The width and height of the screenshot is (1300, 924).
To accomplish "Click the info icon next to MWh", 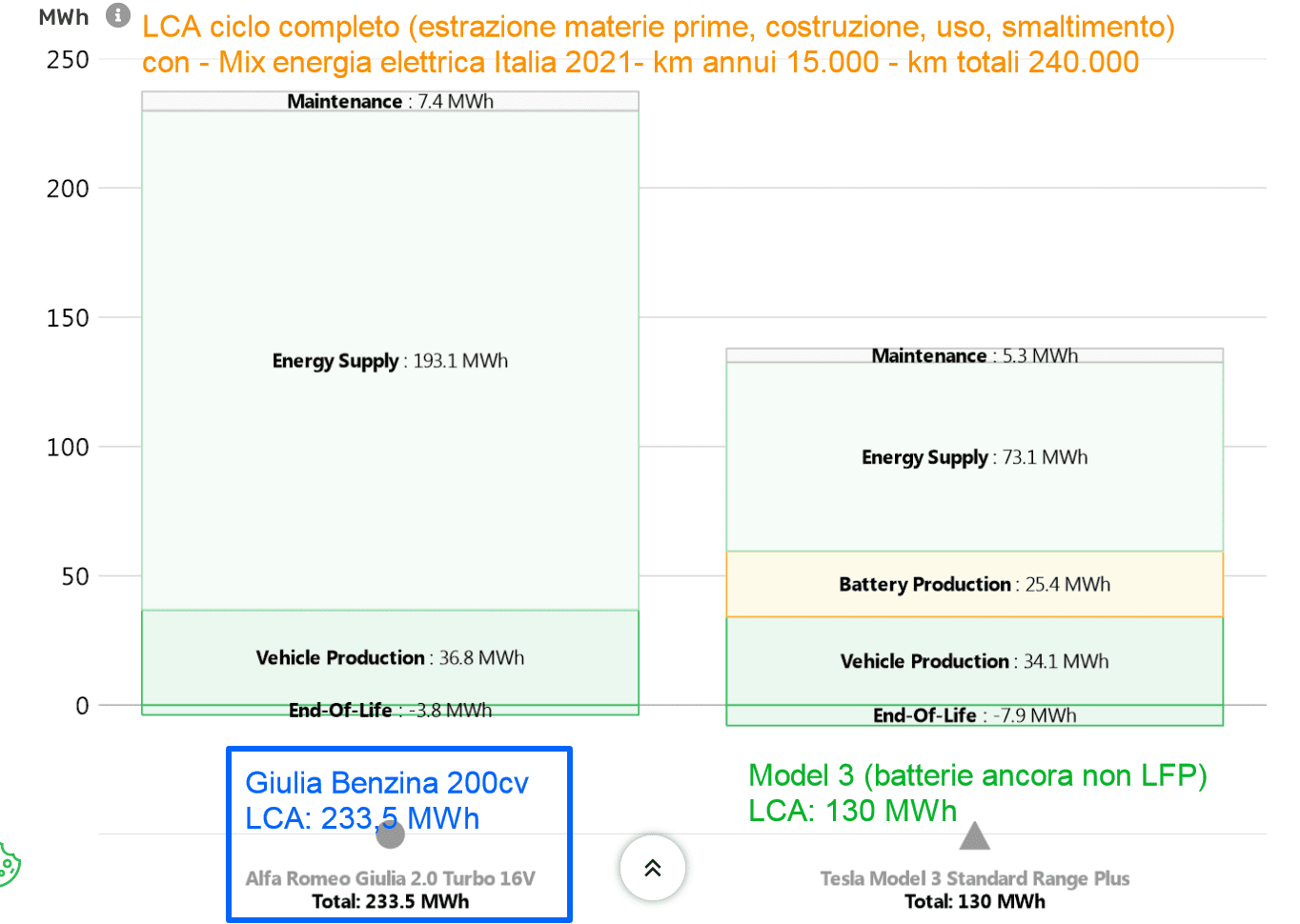I will [x=118, y=15].
